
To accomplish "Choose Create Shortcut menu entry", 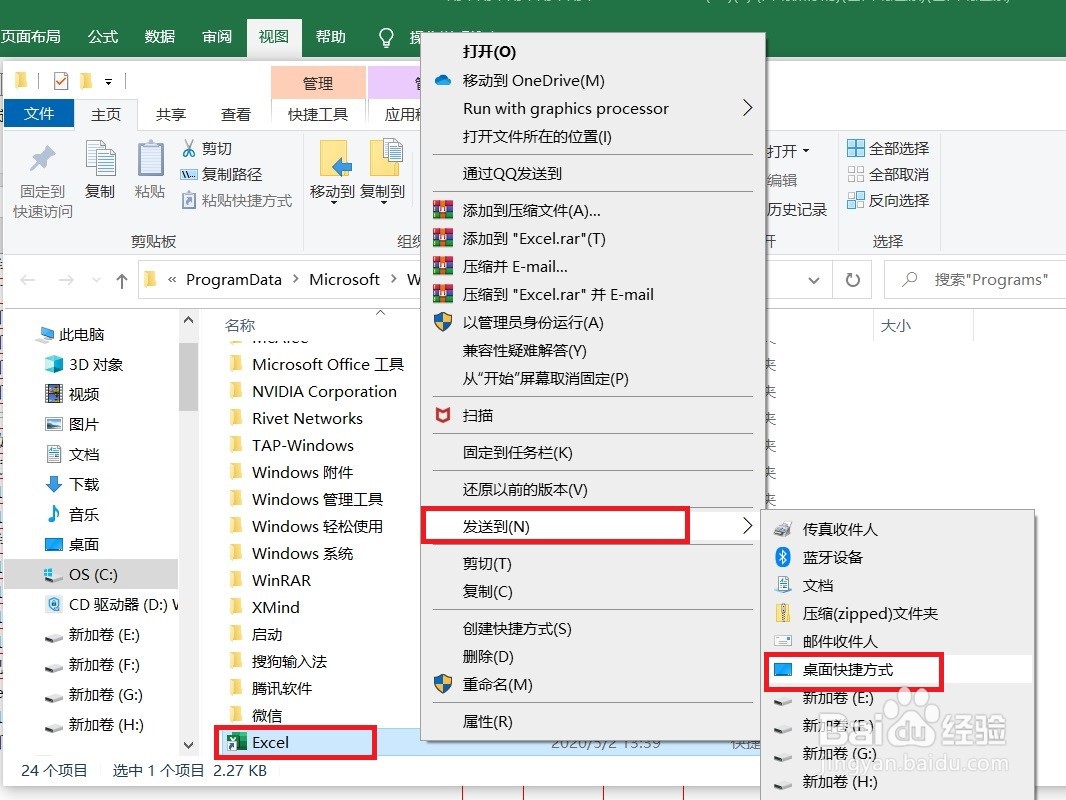I will tap(593, 629).
